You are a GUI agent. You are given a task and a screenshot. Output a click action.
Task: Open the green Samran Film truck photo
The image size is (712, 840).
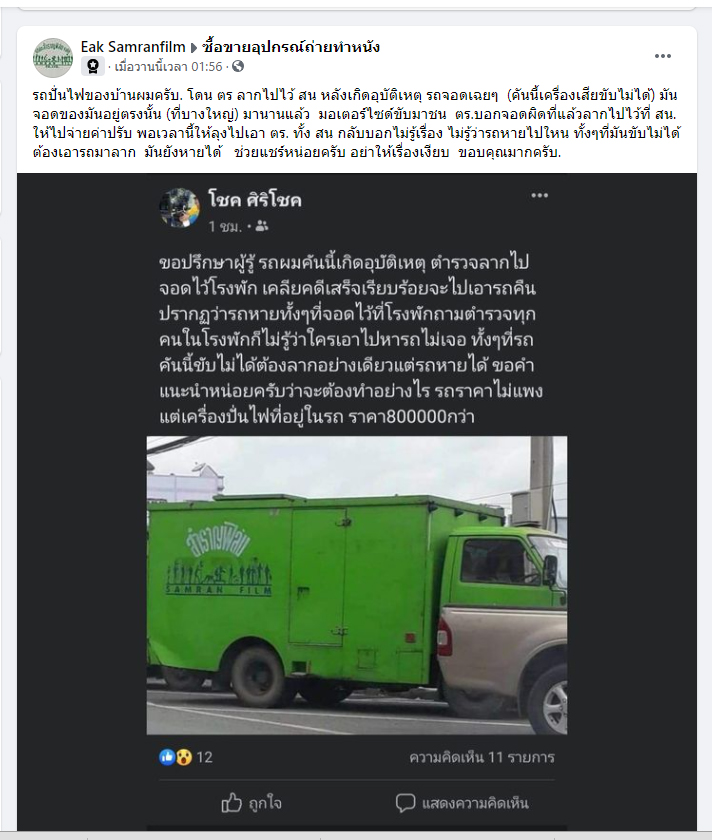[357, 585]
